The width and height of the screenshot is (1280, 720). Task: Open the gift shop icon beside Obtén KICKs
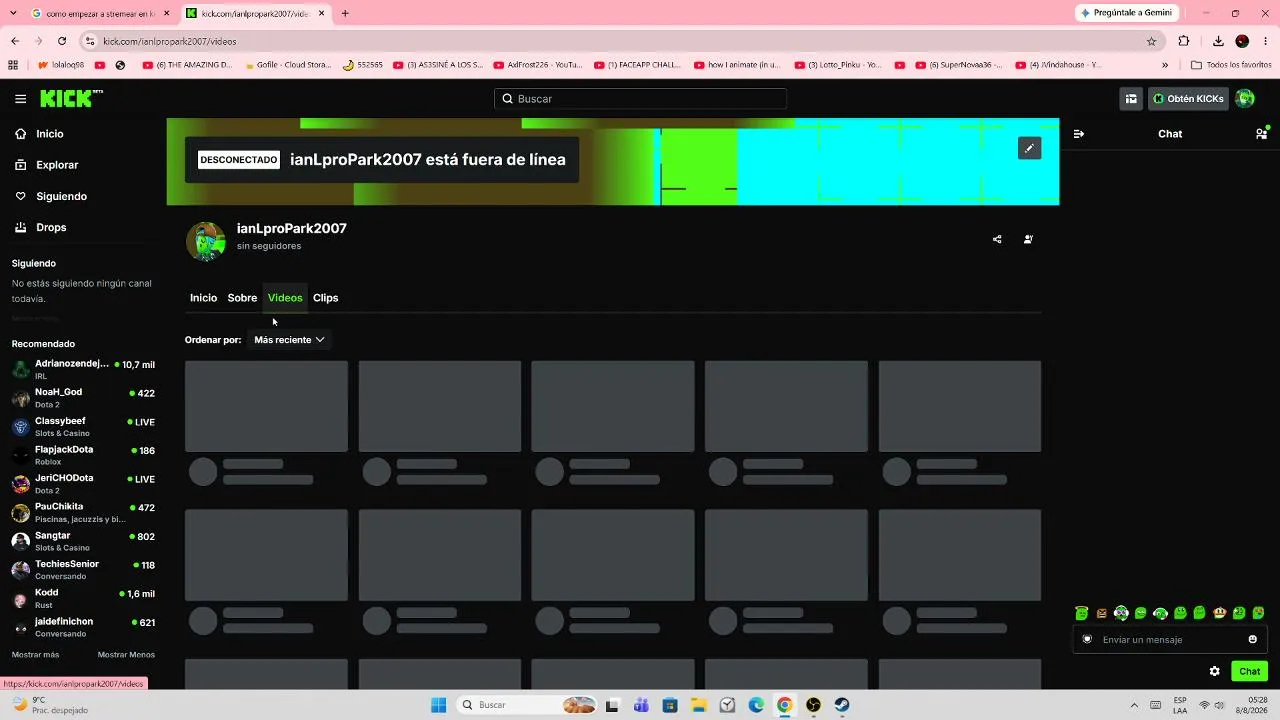(1131, 99)
